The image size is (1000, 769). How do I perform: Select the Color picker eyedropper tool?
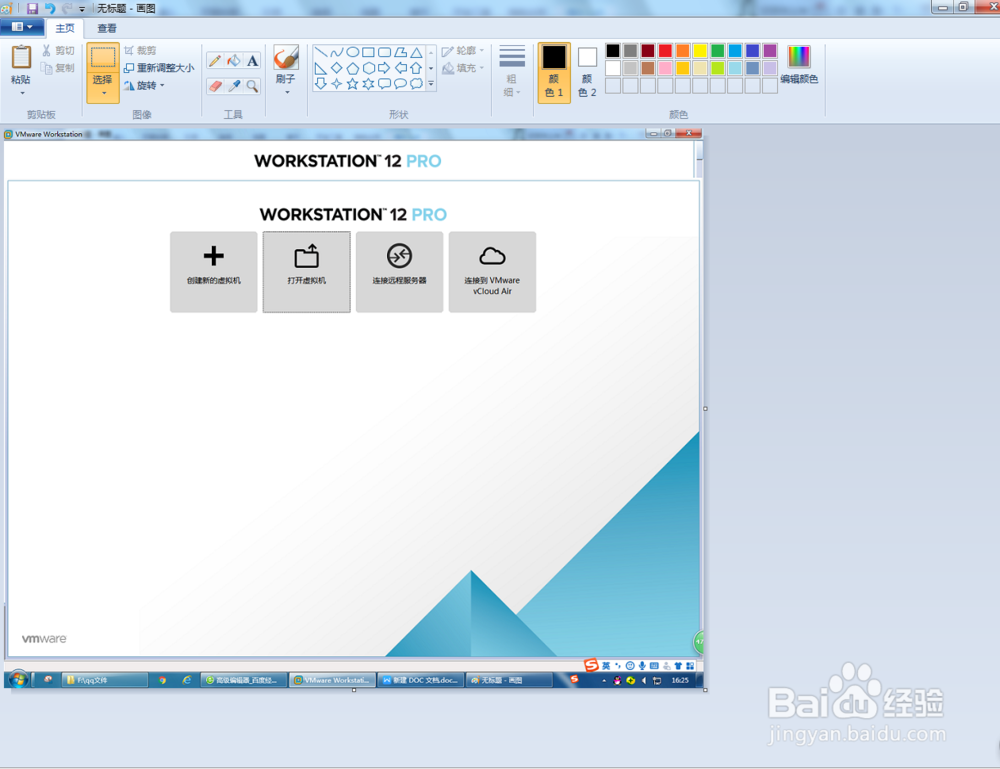click(x=234, y=85)
